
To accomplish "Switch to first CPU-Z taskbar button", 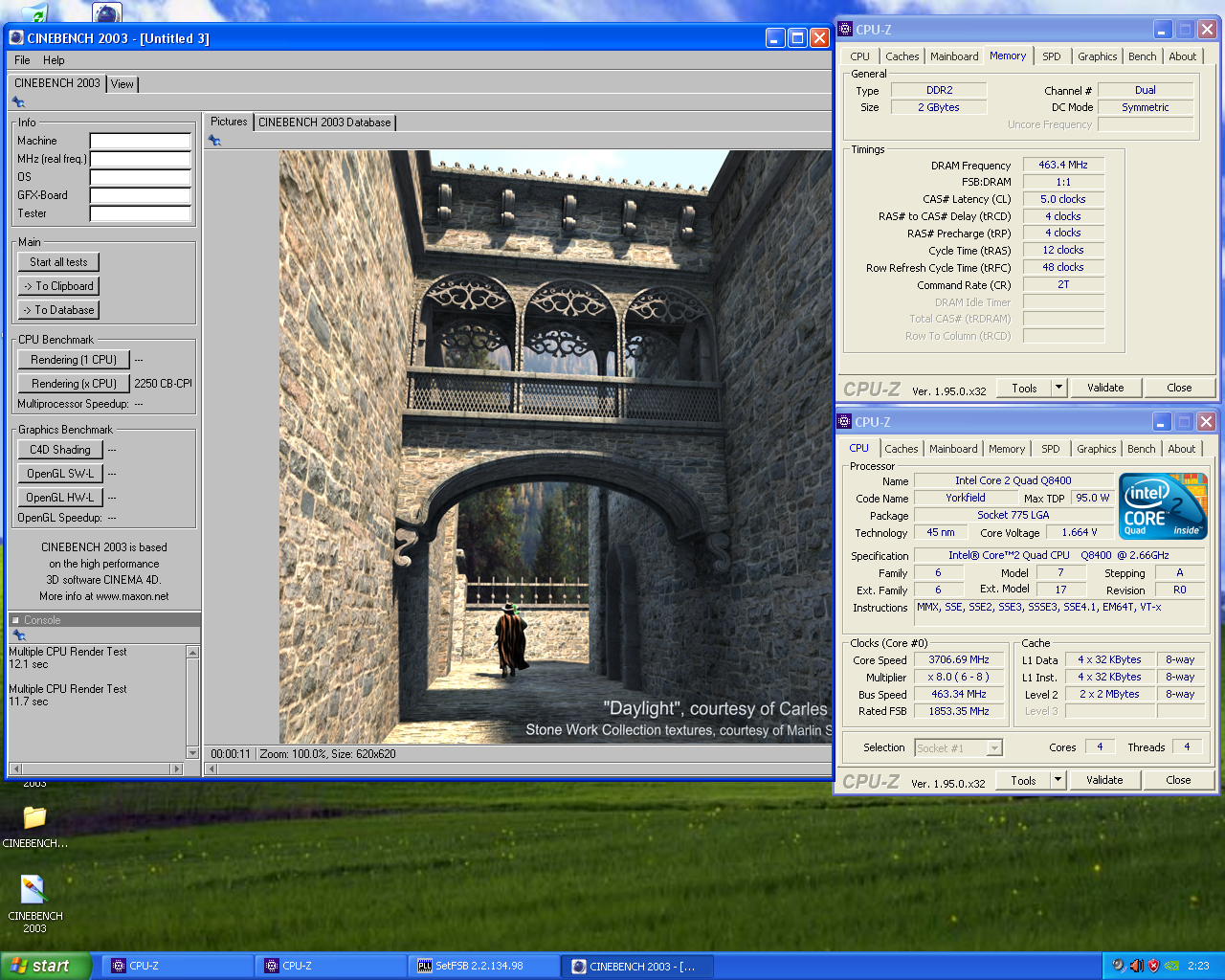I will pos(177,967).
